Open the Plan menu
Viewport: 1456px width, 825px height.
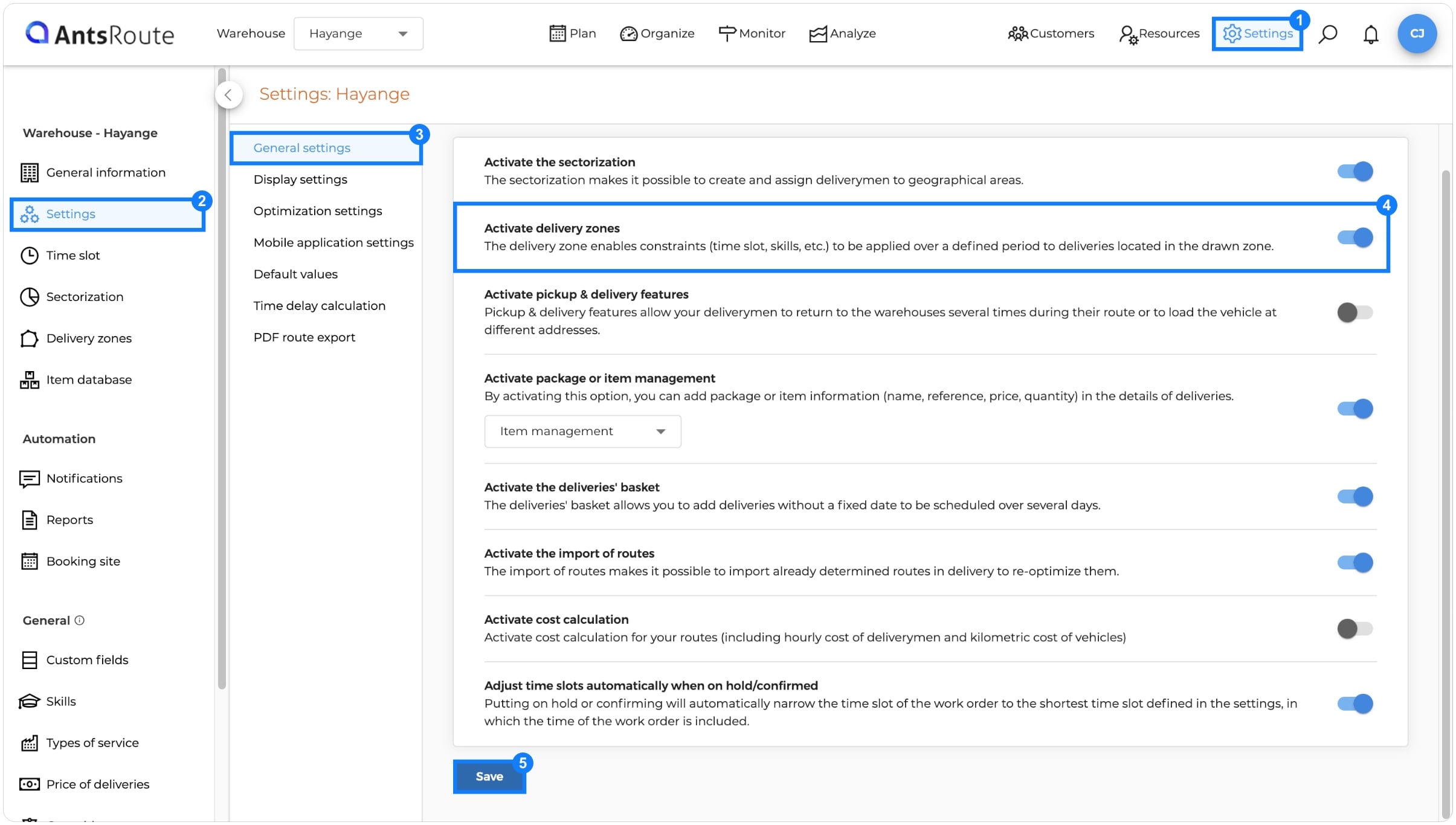573,34
